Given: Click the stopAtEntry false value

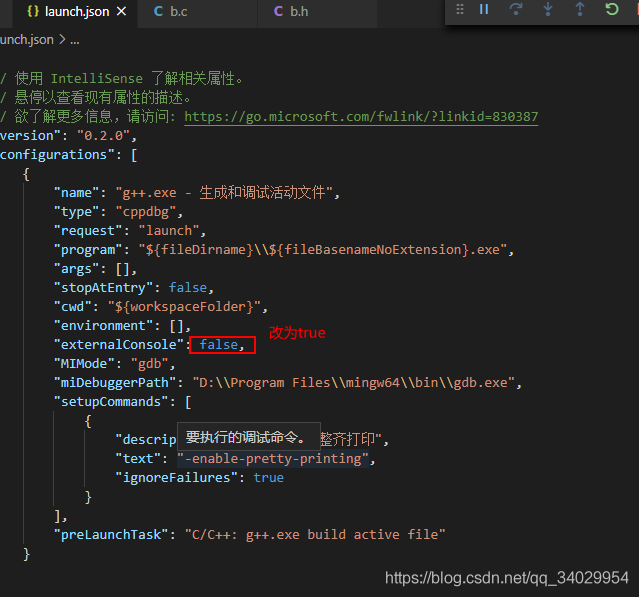Looking at the screenshot, I should point(188,288).
